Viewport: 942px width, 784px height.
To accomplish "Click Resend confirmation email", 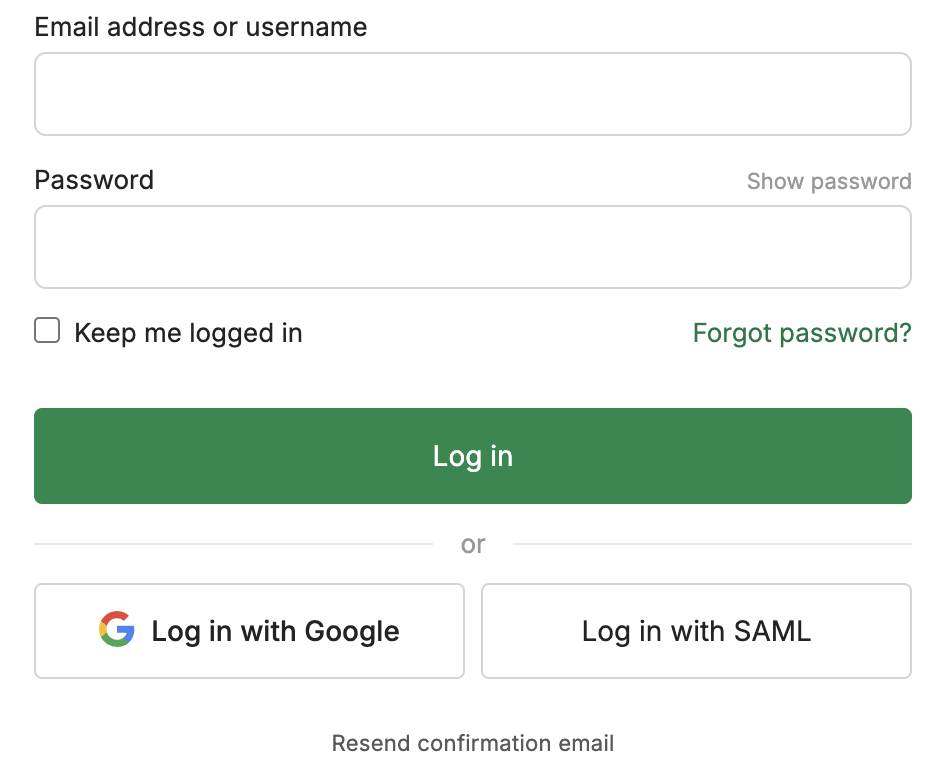I will [x=472, y=743].
